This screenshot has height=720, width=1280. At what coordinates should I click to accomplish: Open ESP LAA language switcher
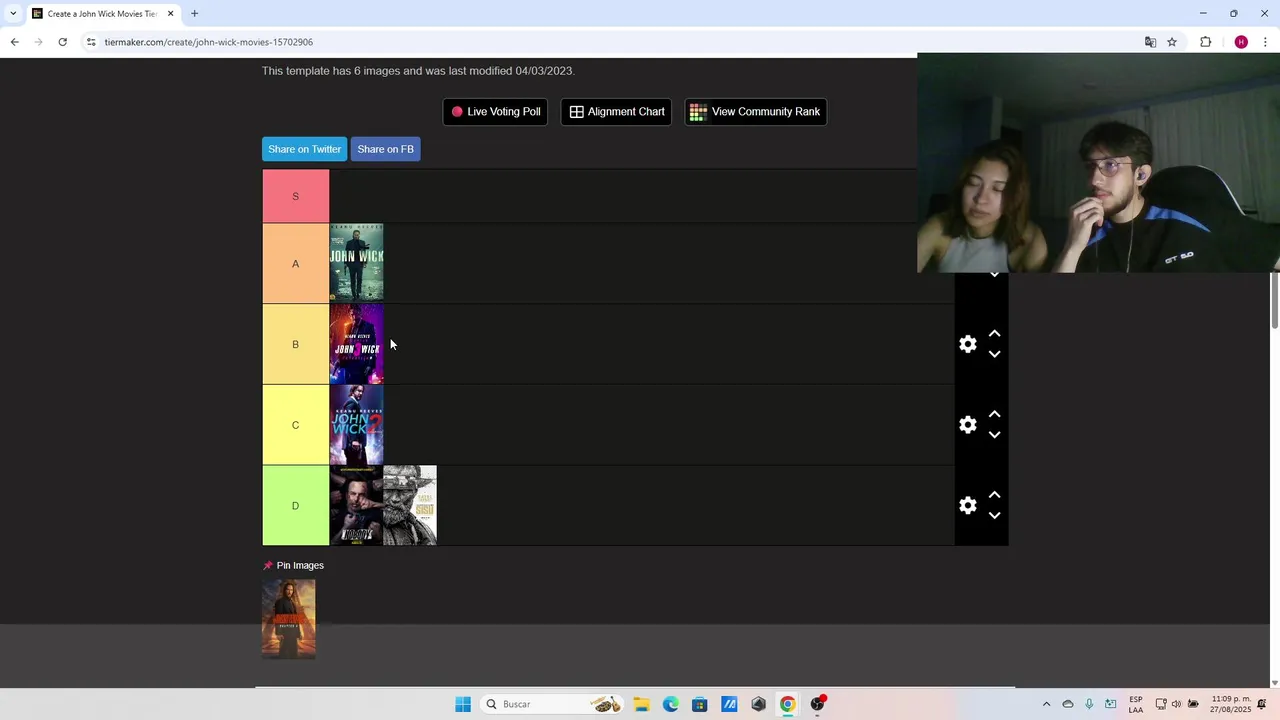point(1136,704)
